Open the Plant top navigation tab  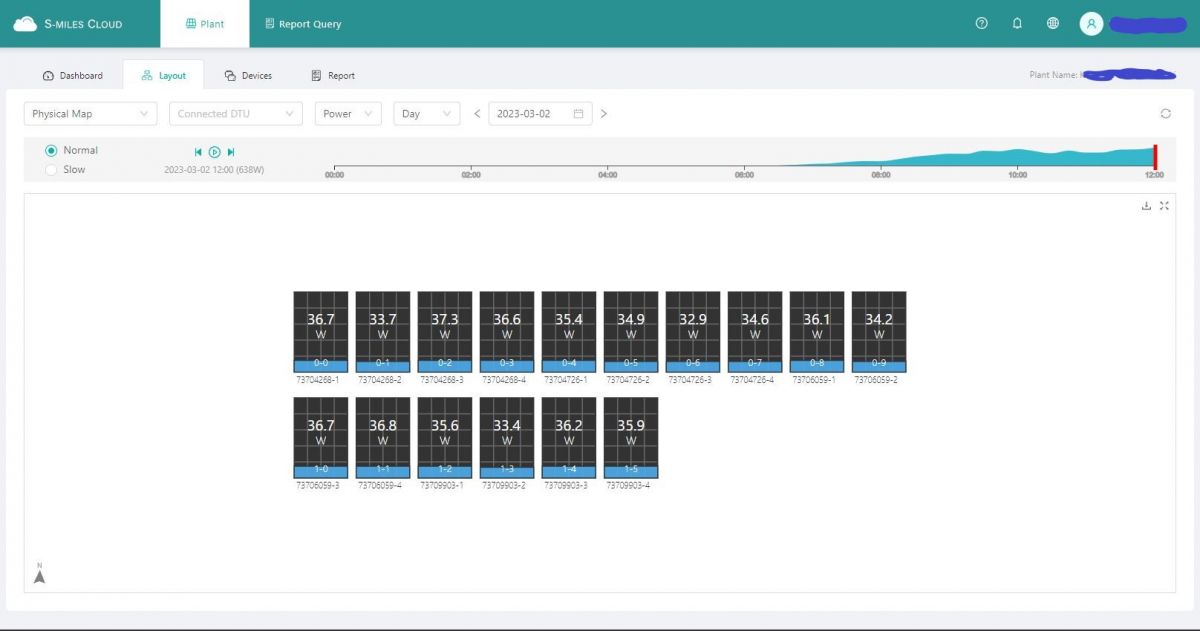coord(205,24)
